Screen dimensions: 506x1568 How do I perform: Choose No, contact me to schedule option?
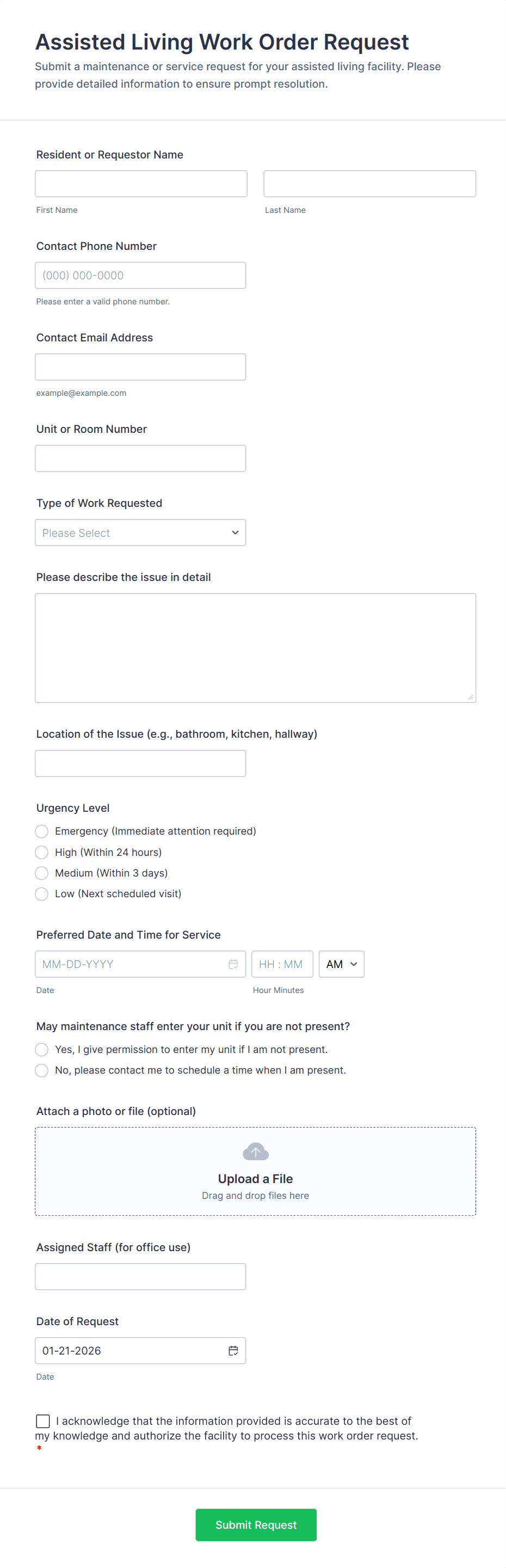pos(41,1070)
